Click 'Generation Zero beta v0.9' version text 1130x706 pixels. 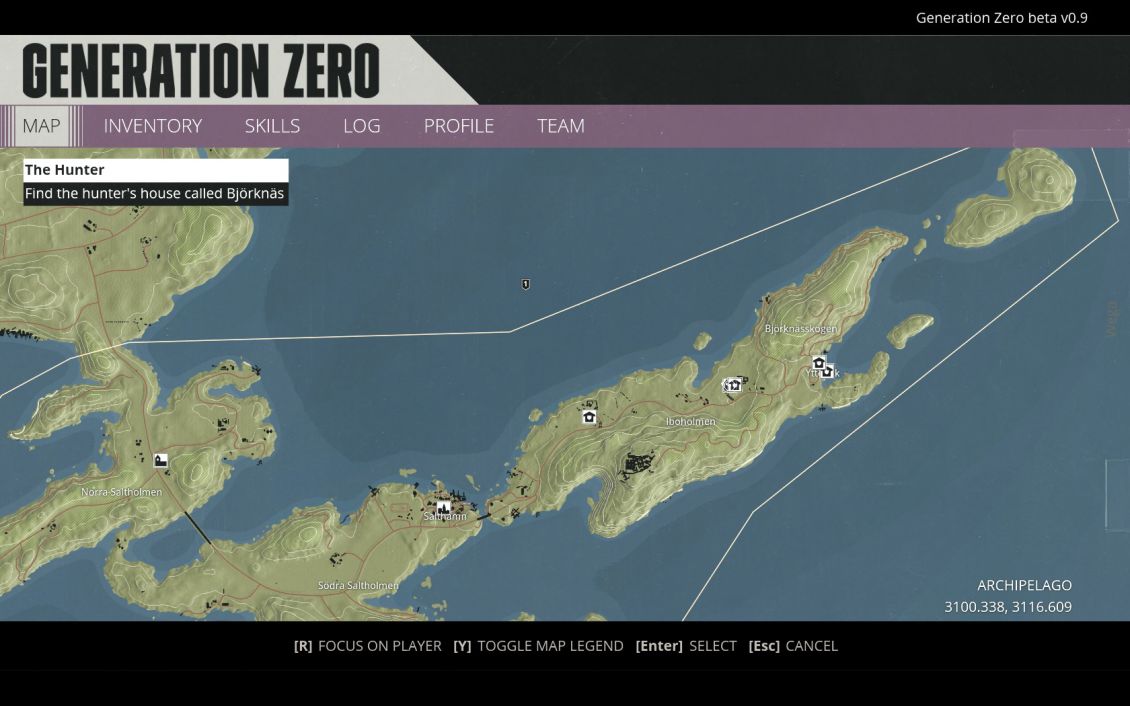pyautogui.click(x=1002, y=18)
